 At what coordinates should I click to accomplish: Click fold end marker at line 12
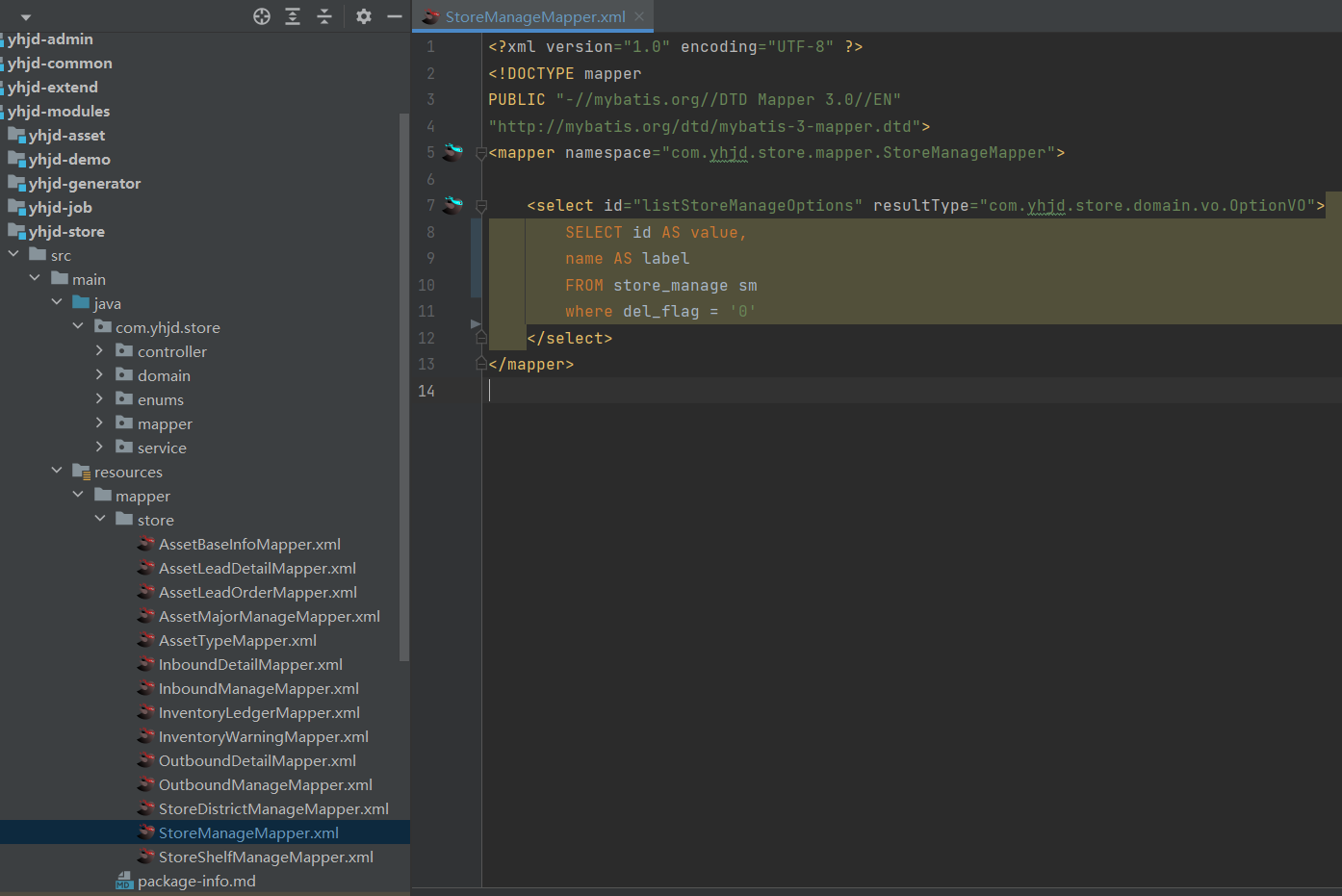click(x=481, y=338)
